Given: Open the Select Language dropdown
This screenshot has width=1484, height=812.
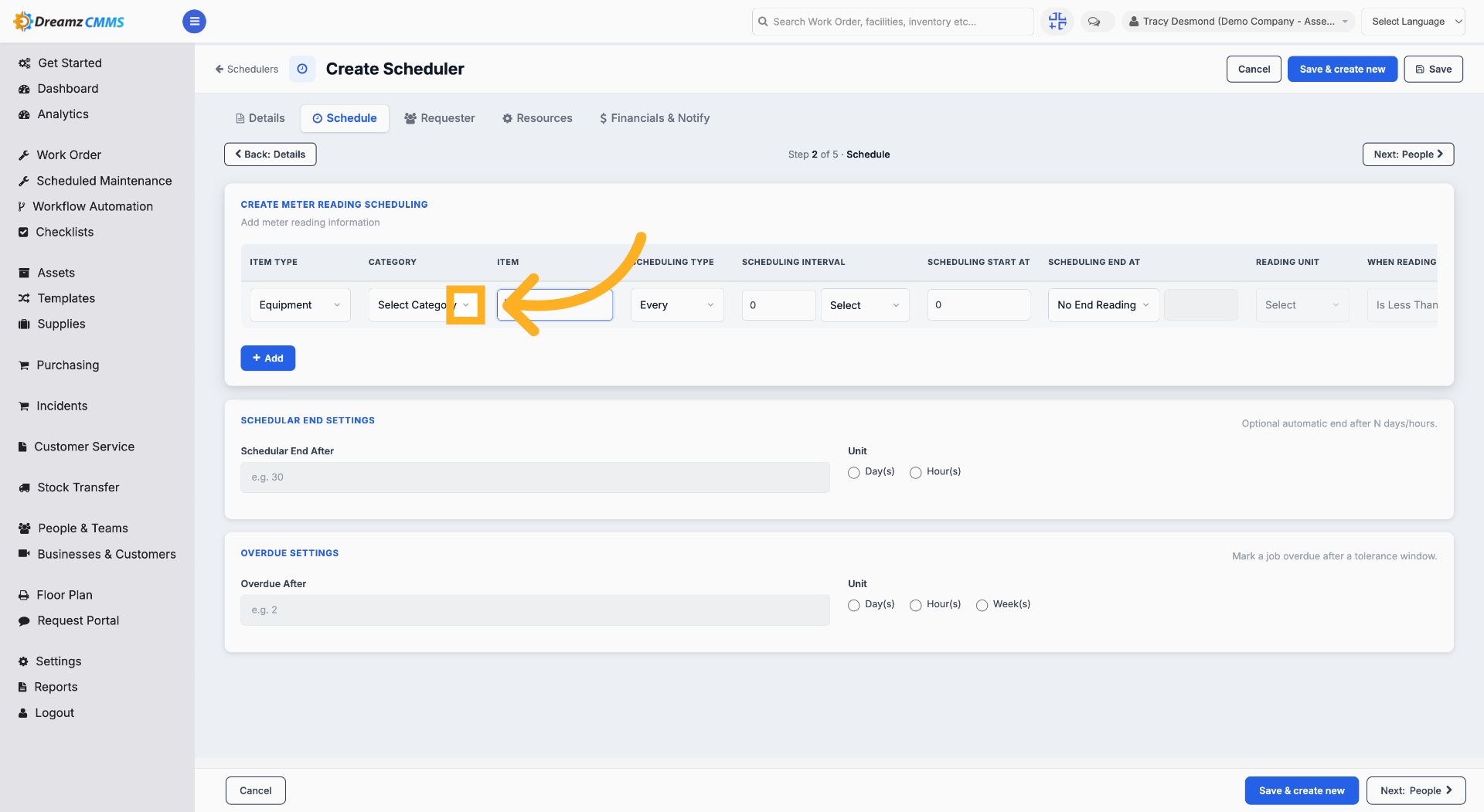Looking at the screenshot, I should click(x=1413, y=22).
